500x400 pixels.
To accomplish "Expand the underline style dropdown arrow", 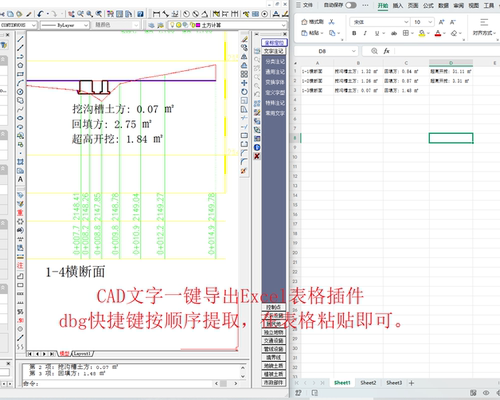I will pos(383,33).
